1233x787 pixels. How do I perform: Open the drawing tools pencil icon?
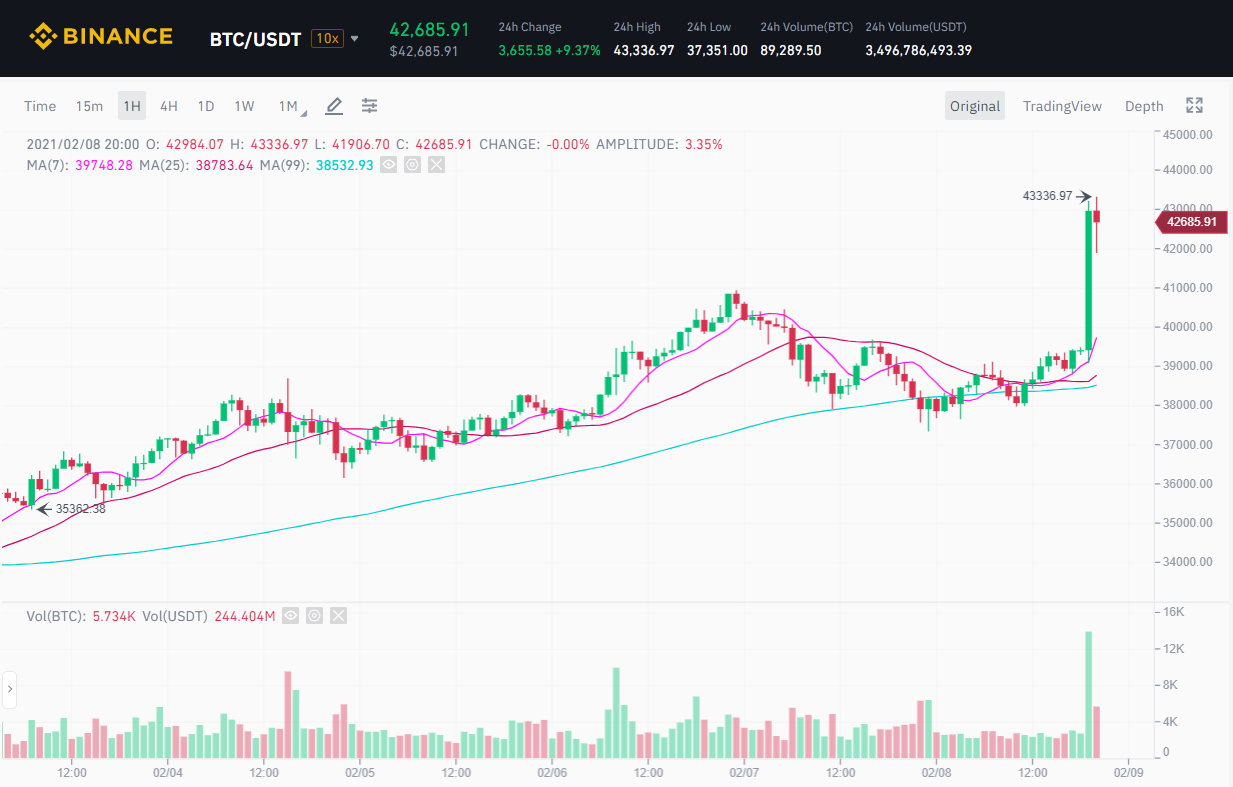334,106
